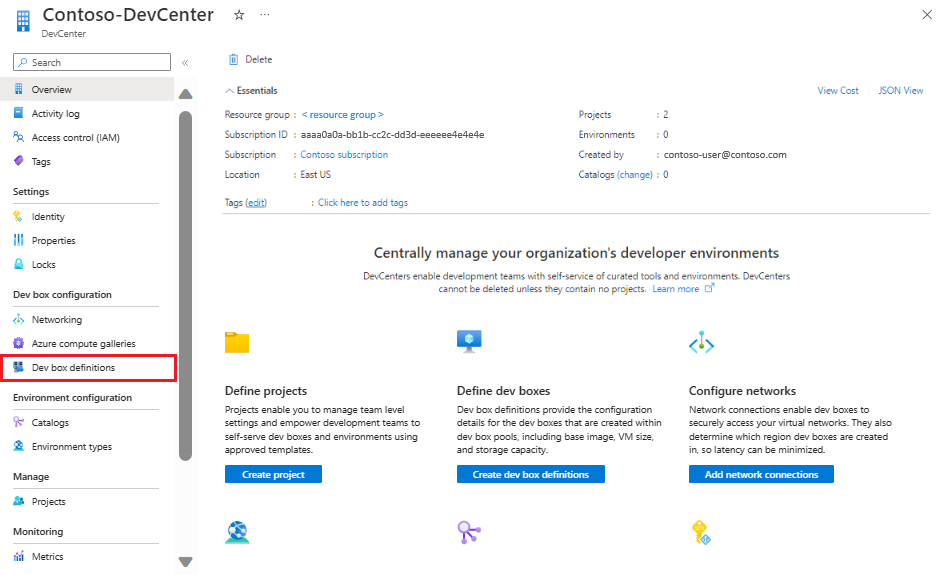
Task: Open Dev box definitions menu item
Action: tap(88, 368)
